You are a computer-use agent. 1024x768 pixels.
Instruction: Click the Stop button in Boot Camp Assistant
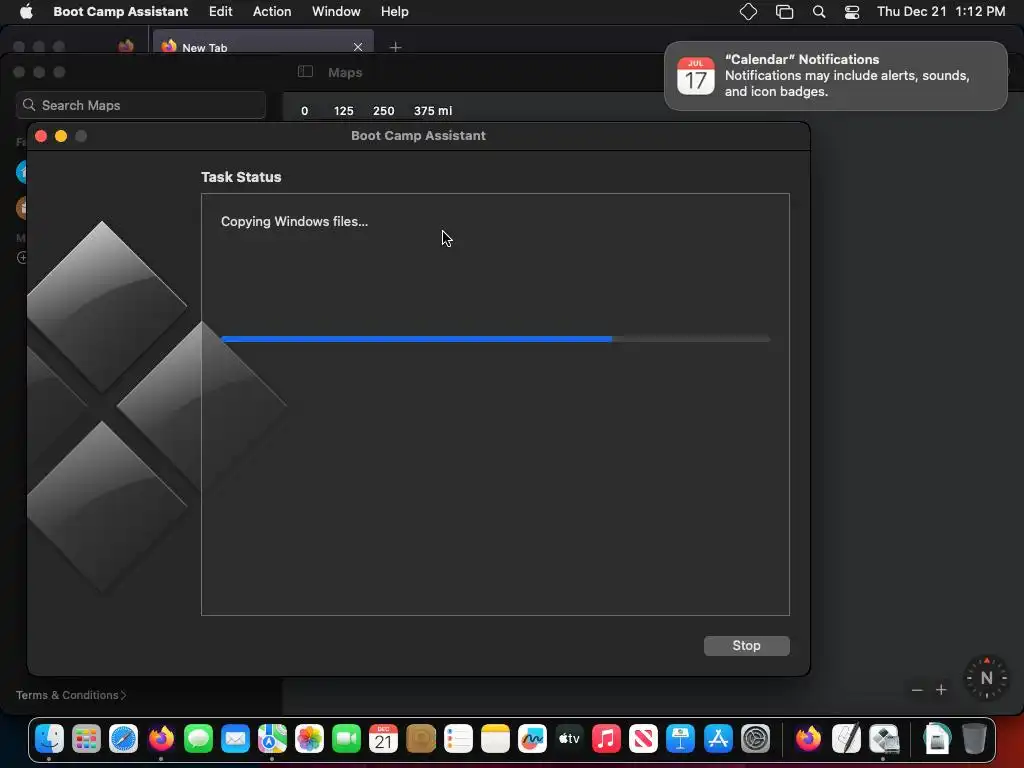746,645
